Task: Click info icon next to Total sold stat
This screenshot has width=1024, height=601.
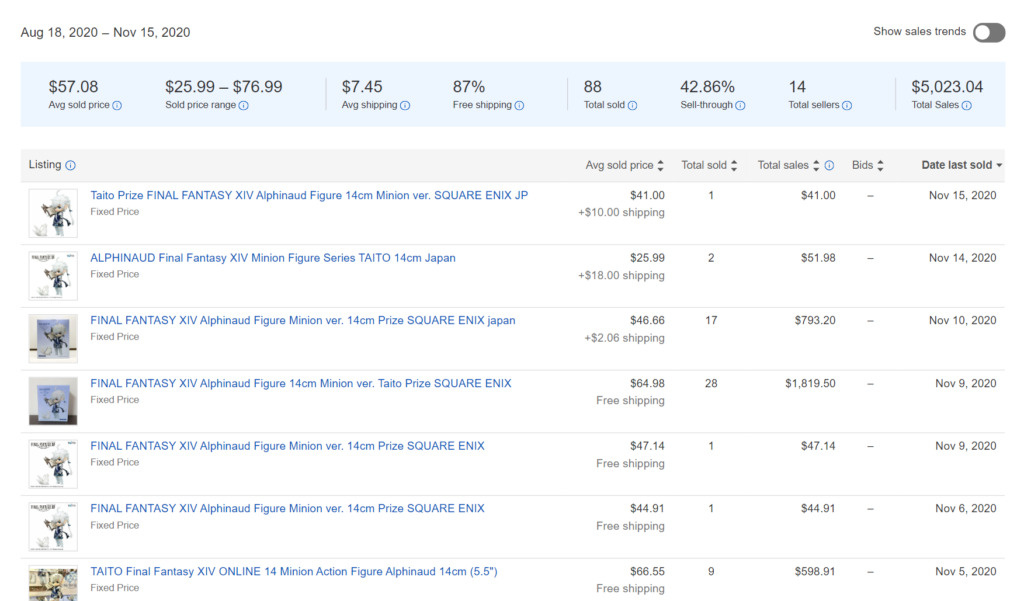Action: tap(632, 106)
